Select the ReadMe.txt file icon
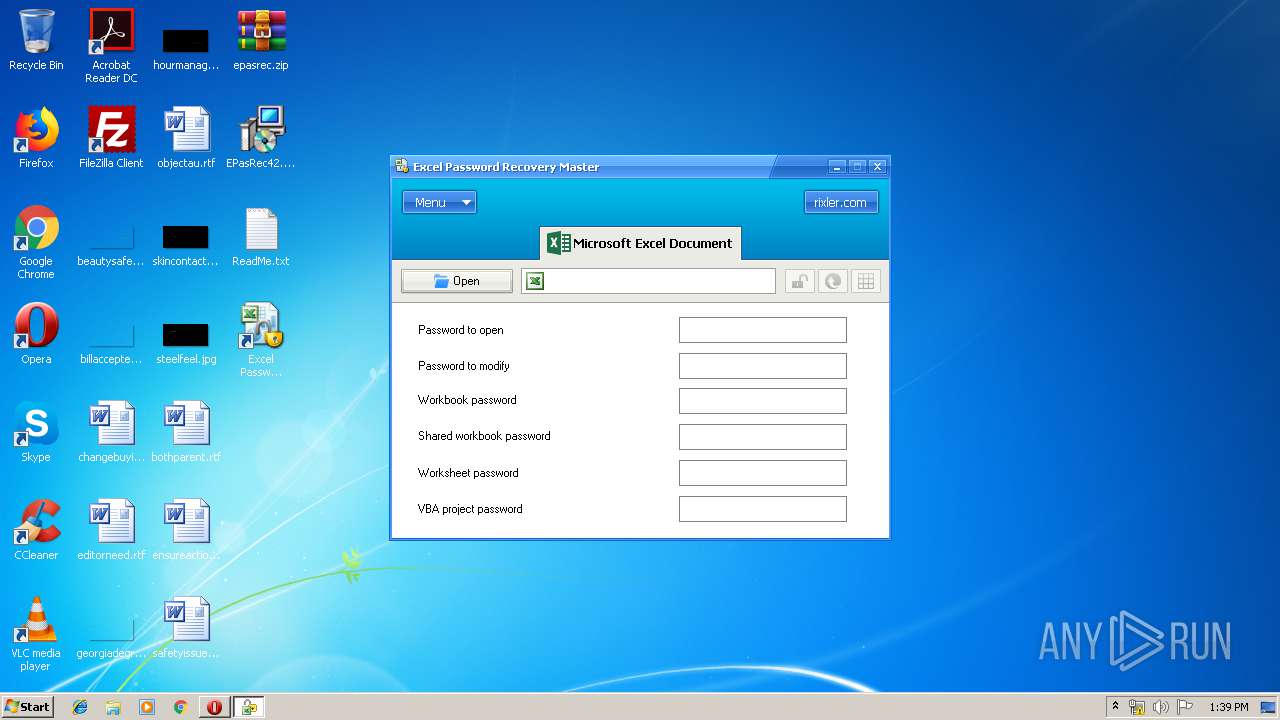This screenshot has height=720, width=1280. point(261,237)
